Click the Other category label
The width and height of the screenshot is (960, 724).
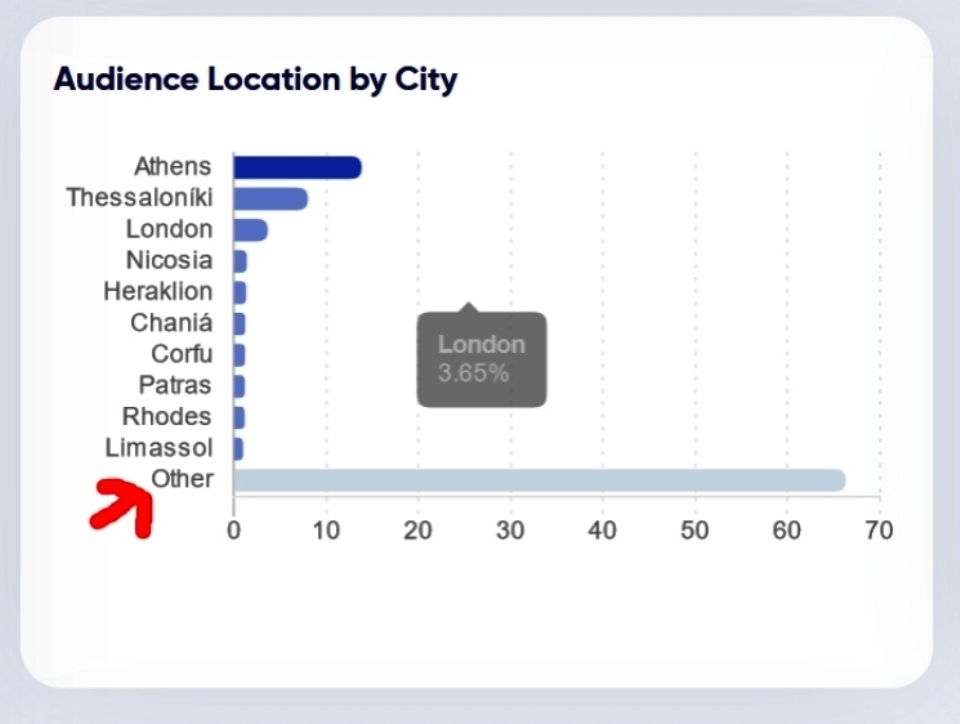182,479
